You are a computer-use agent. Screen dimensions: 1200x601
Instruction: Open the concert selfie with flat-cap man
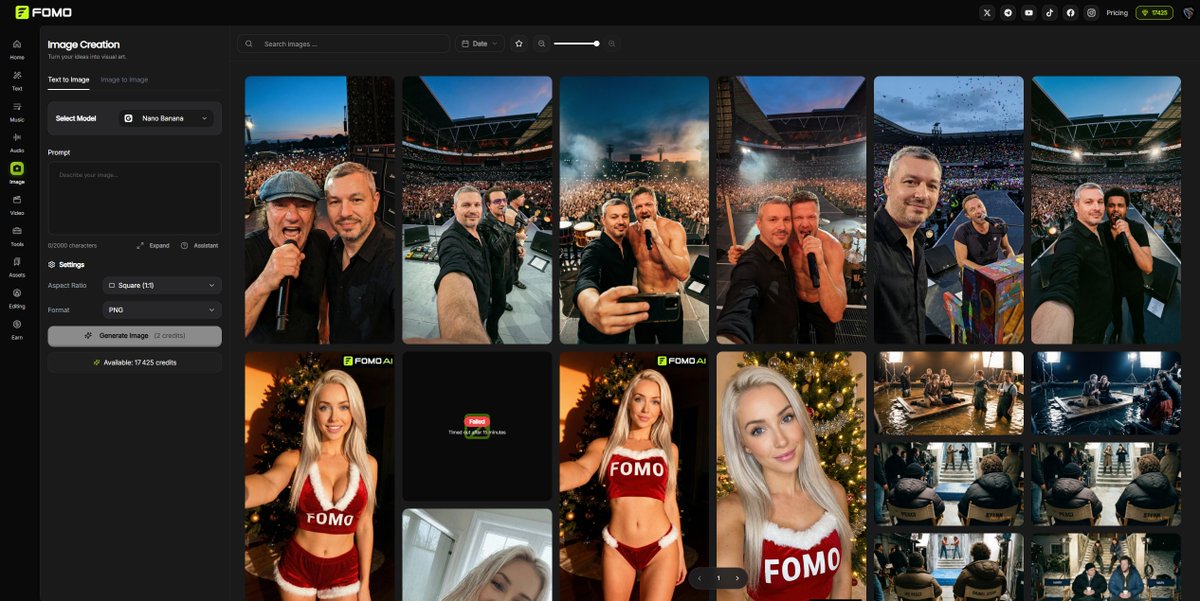coord(320,210)
